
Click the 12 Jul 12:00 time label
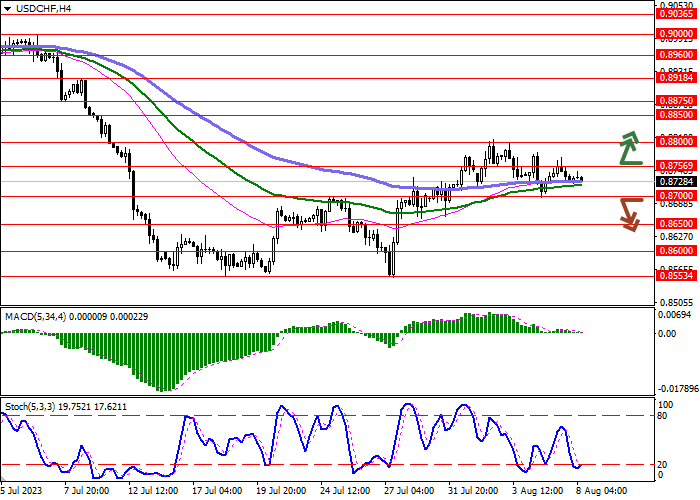[153, 491]
